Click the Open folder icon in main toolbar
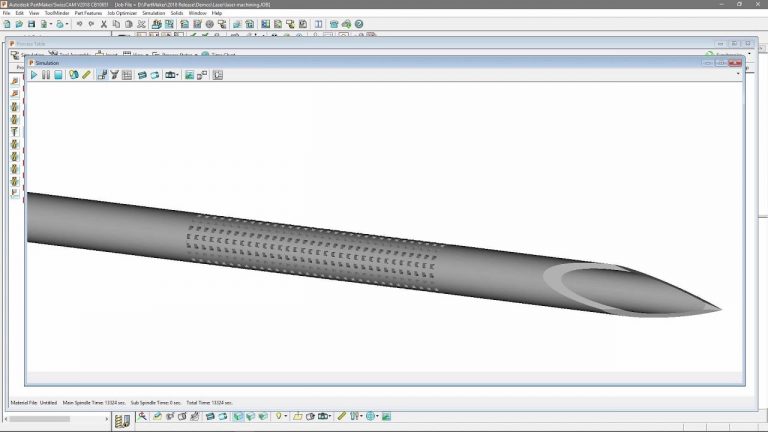This screenshot has height=432, width=768. (x=19, y=24)
